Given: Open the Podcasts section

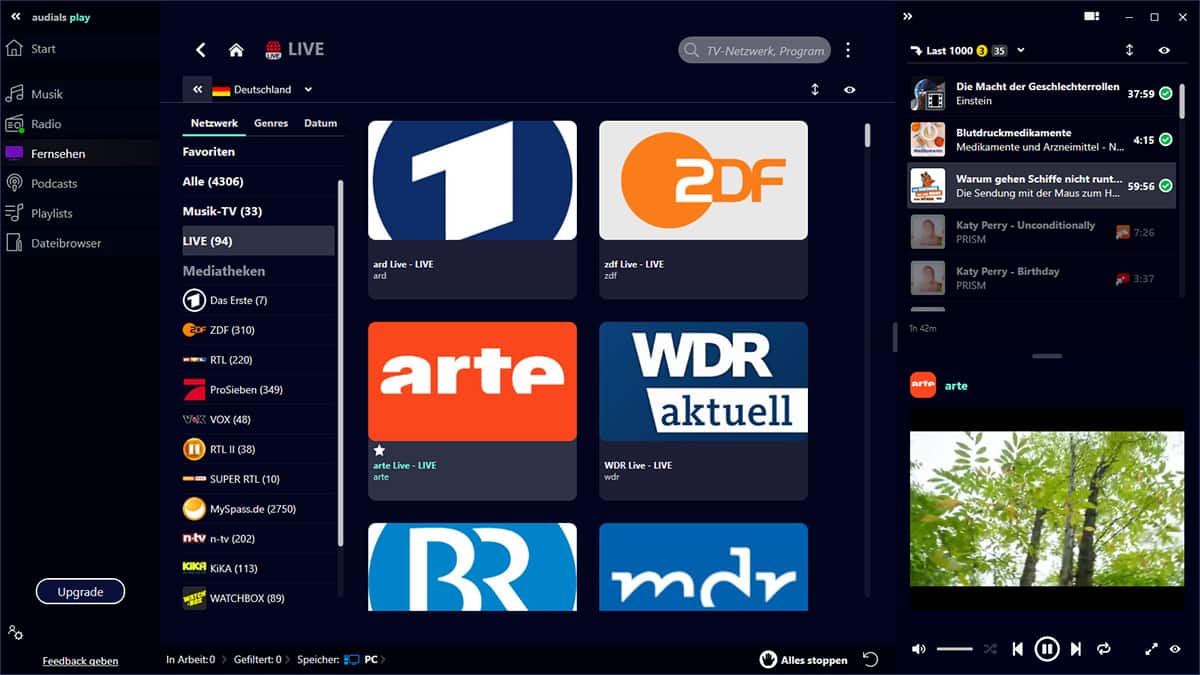Looking at the screenshot, I should (54, 183).
